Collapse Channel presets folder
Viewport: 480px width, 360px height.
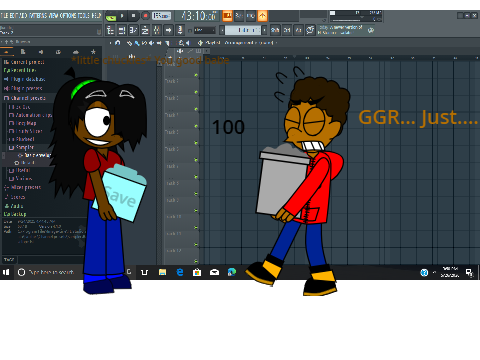pos(24,98)
